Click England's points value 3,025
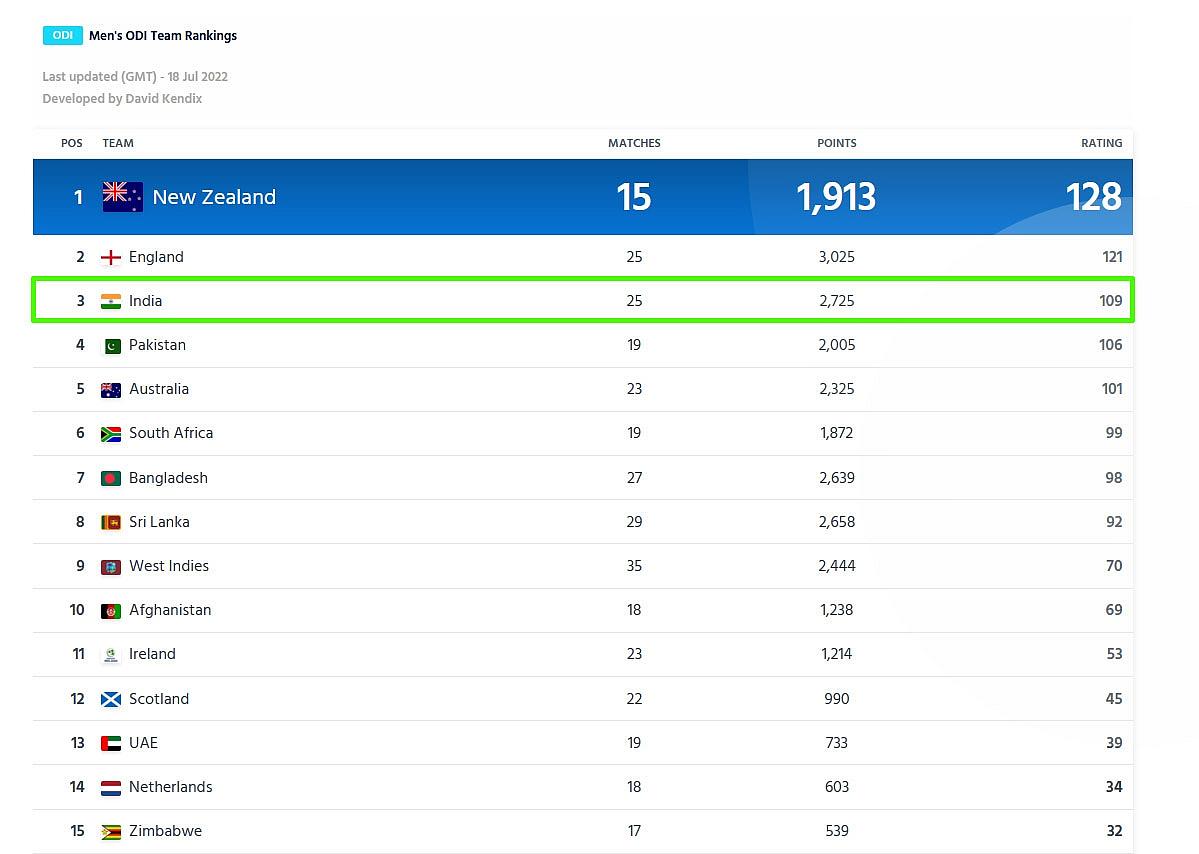Viewport: 1199px width, 854px height. (837, 257)
